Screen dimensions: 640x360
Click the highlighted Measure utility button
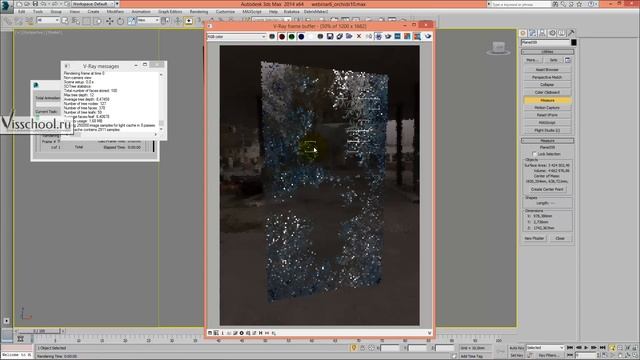547,100
